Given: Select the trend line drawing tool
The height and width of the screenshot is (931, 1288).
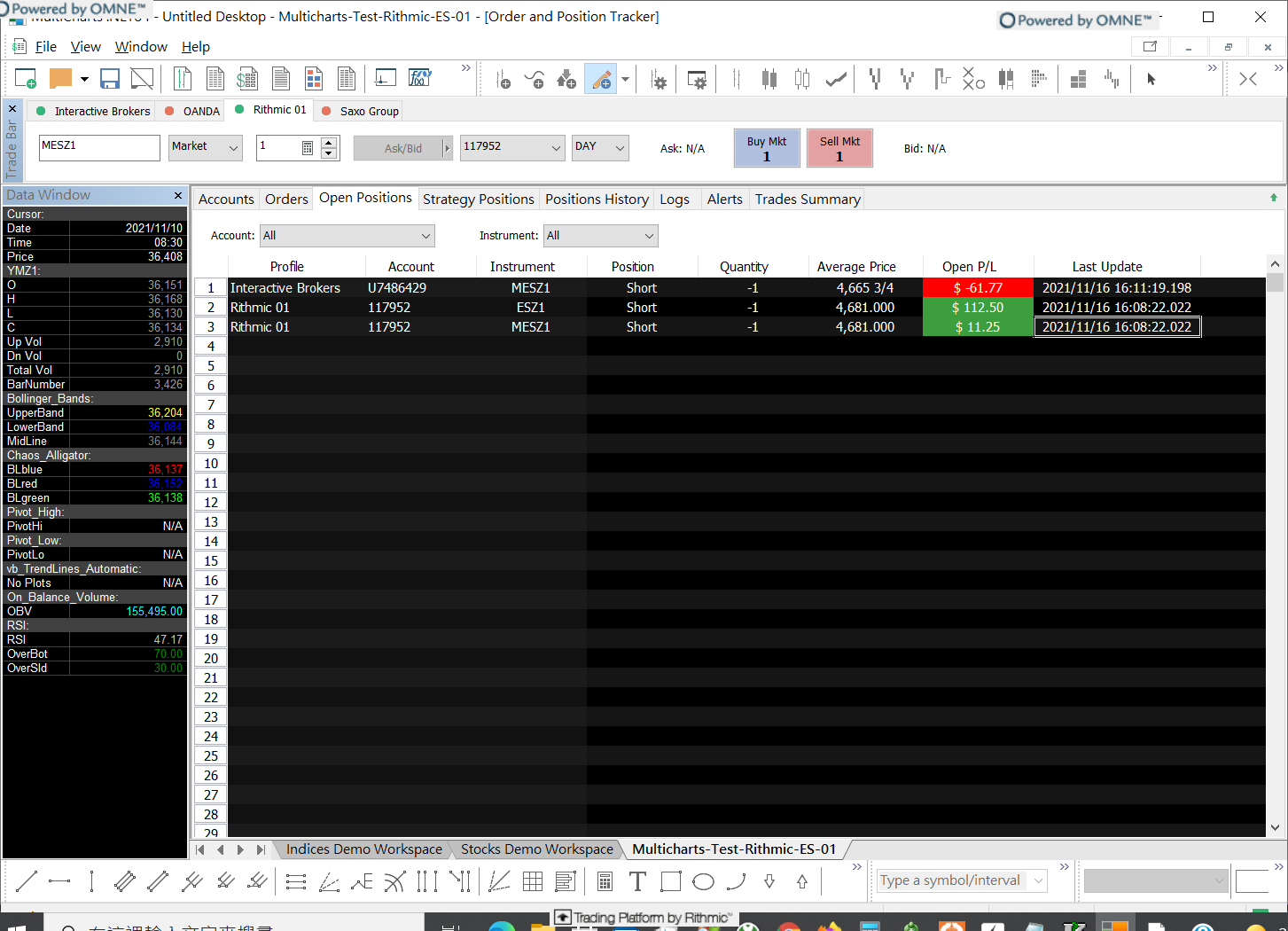Looking at the screenshot, I should 27,881.
